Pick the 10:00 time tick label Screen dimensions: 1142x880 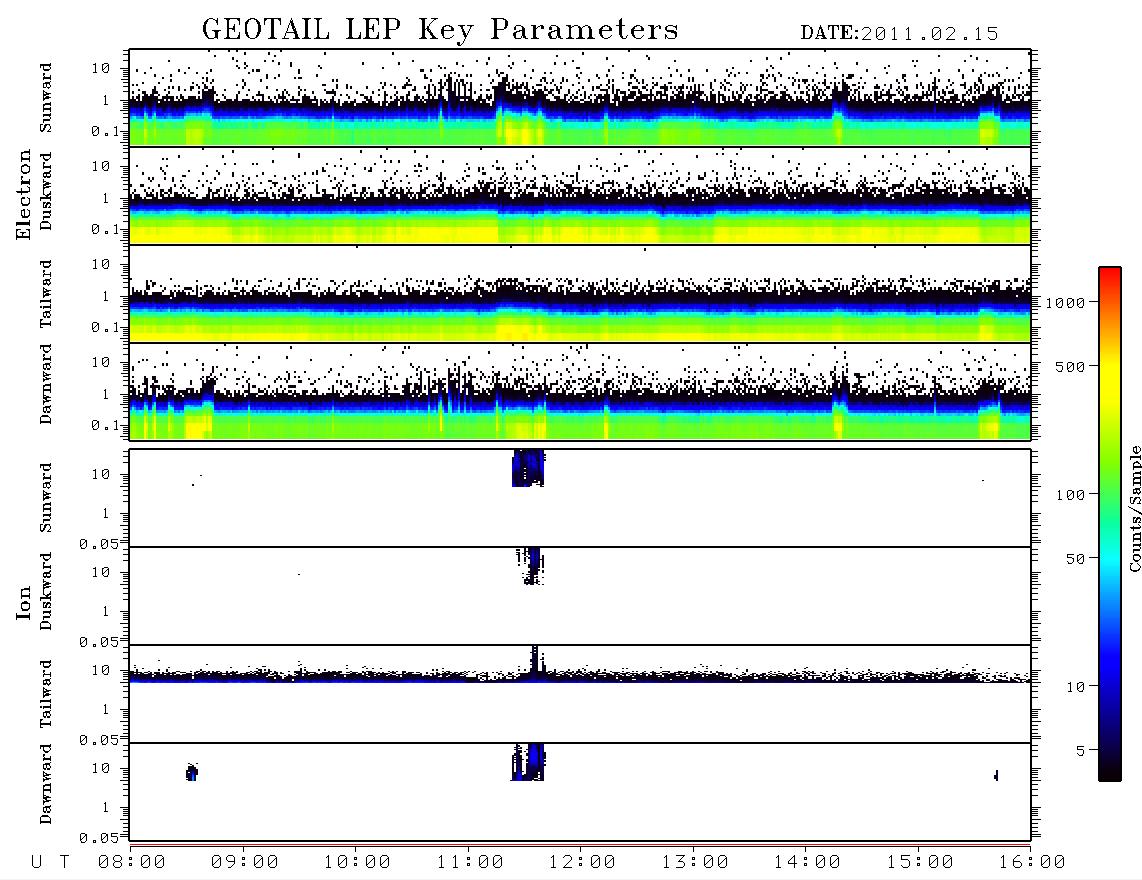click(x=358, y=863)
